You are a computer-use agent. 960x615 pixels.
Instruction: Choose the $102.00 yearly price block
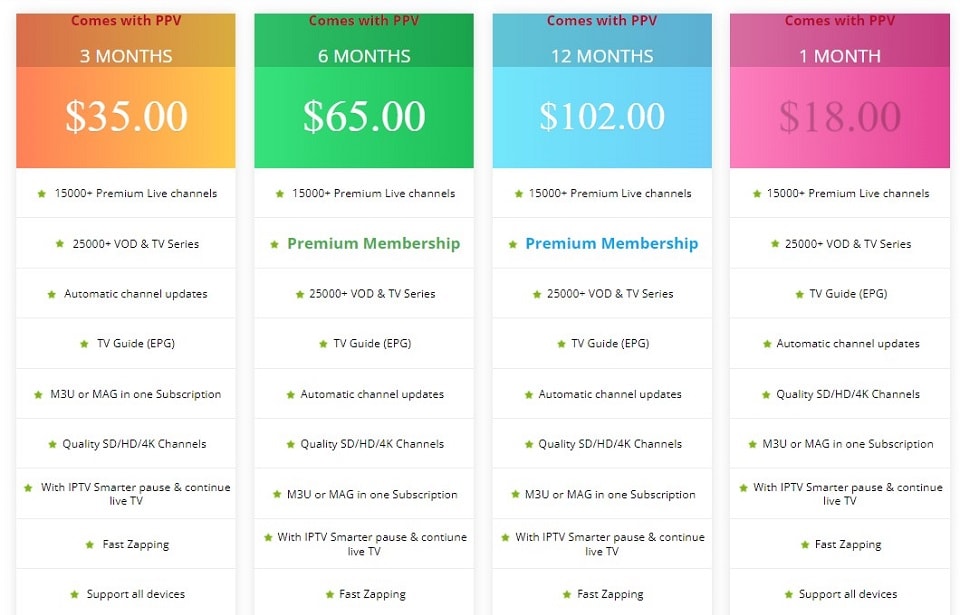pos(602,117)
